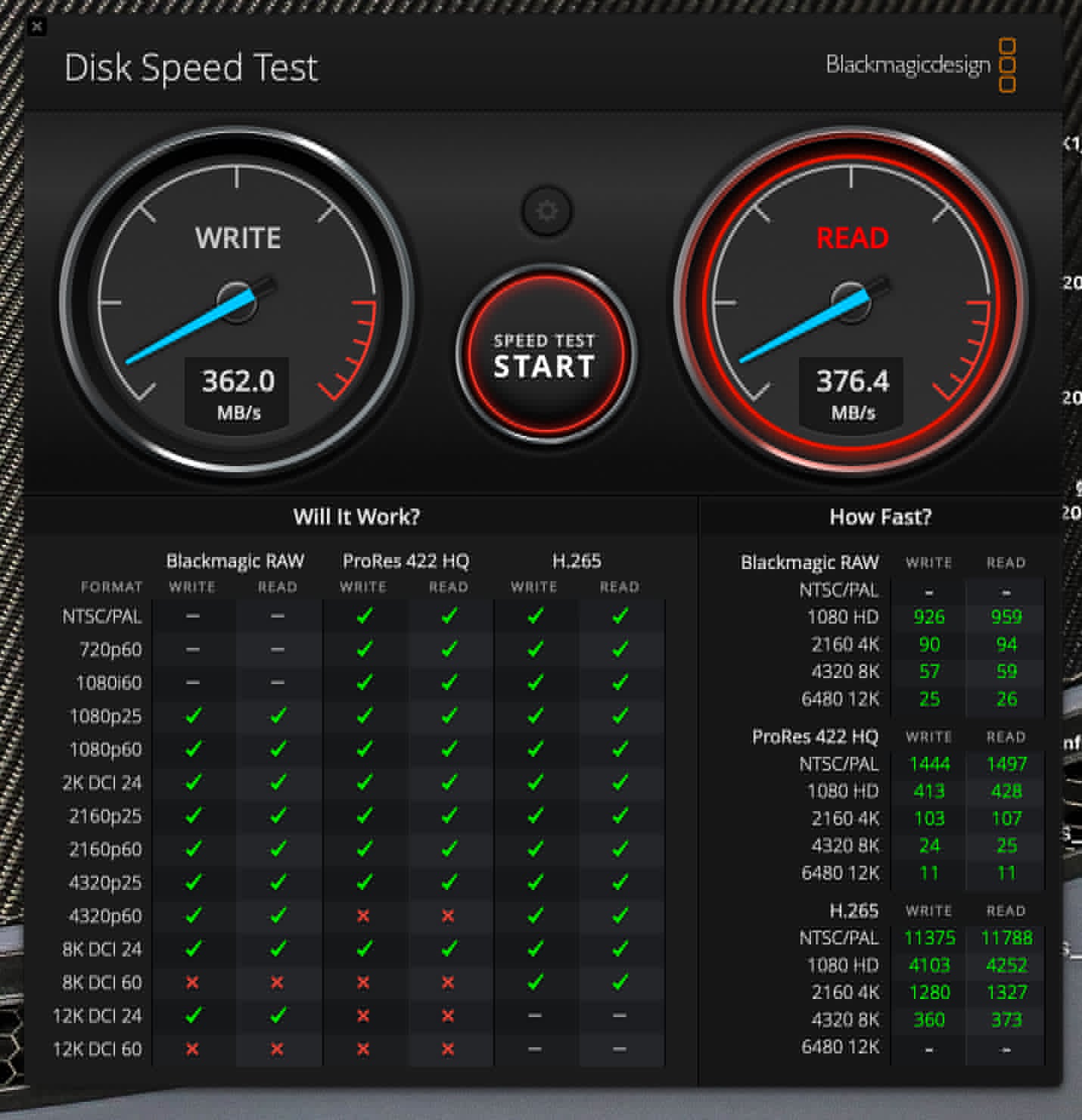Click Blackmagic RAW write checkmark for 2160p25
Screen dimensions: 1082x1120
pyautogui.click(x=193, y=815)
